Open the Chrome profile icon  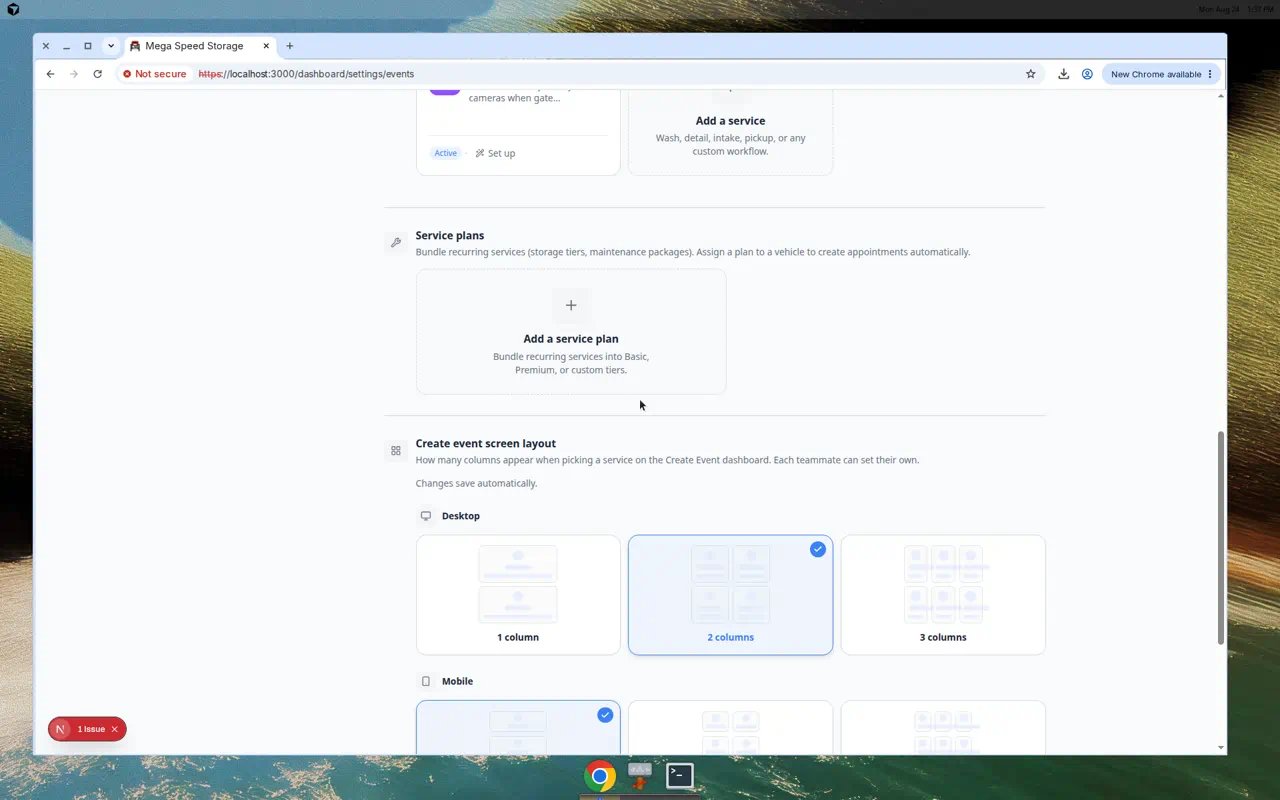(x=1087, y=74)
